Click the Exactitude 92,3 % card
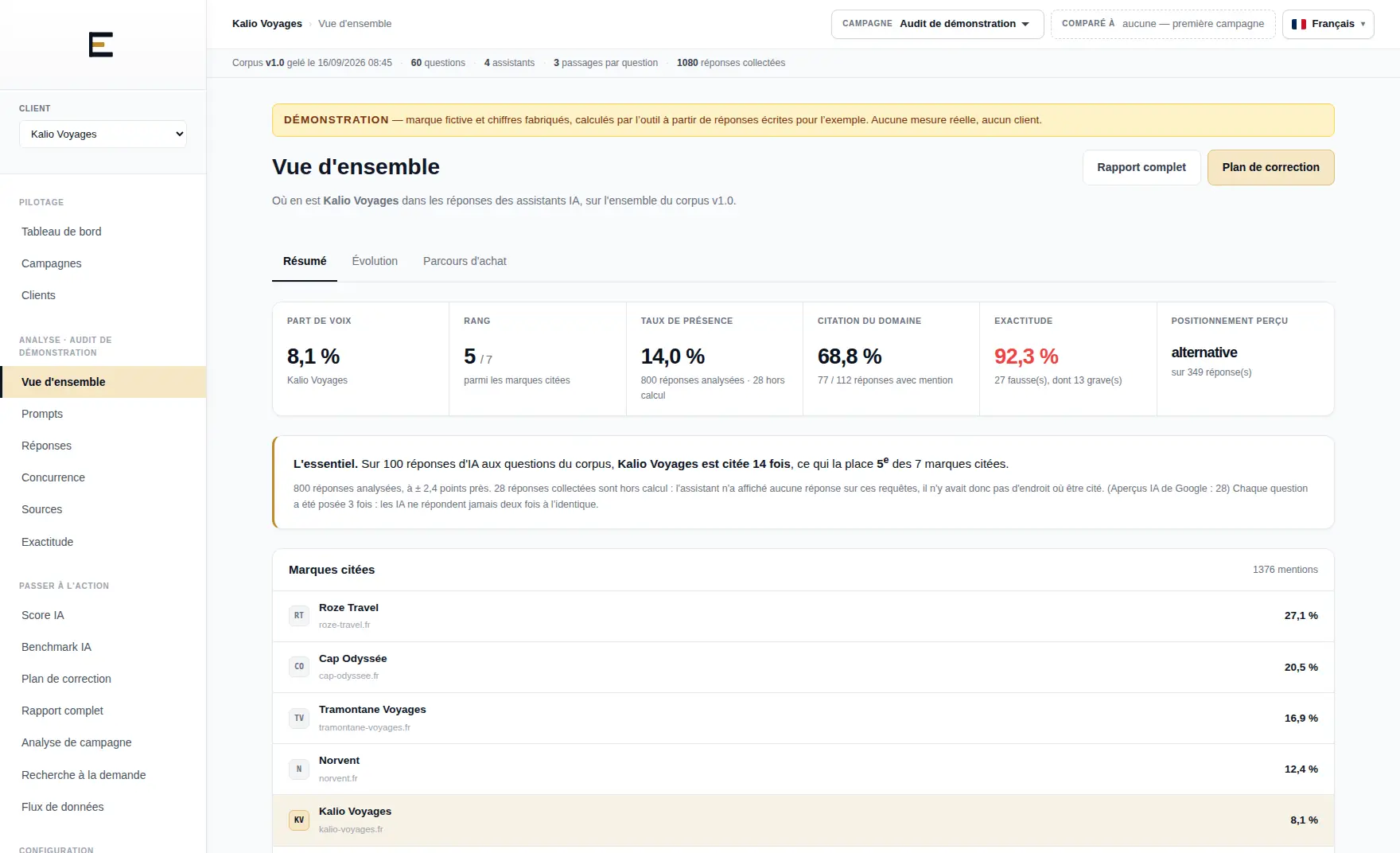This screenshot has width=1400, height=853. coord(1067,359)
